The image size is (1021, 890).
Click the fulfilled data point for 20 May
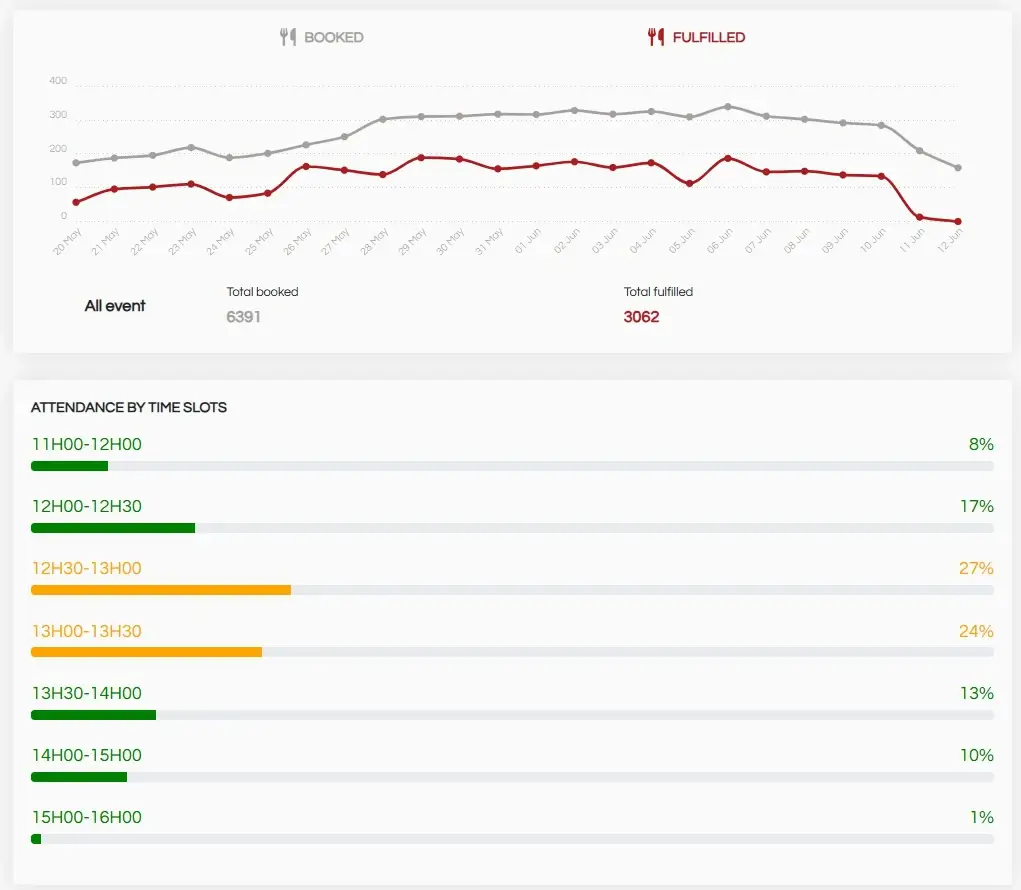(76, 202)
